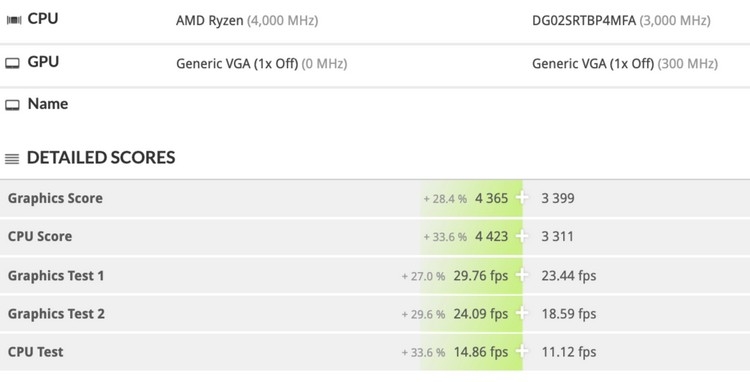Viewport: 750px width, 382px height.
Task: Click the DETAILED SCORES heading
Action: click(101, 158)
